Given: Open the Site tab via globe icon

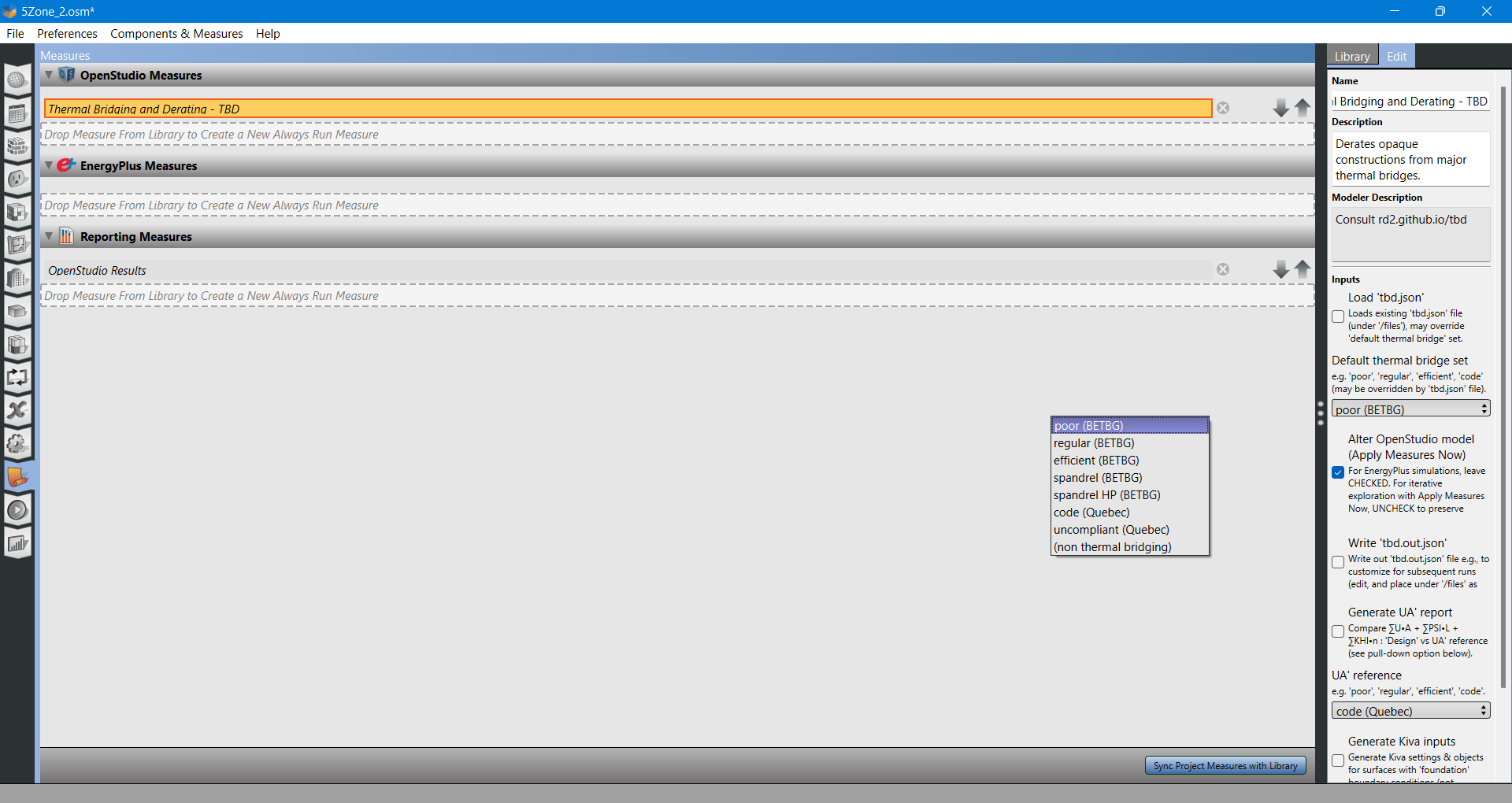Looking at the screenshot, I should click(17, 80).
